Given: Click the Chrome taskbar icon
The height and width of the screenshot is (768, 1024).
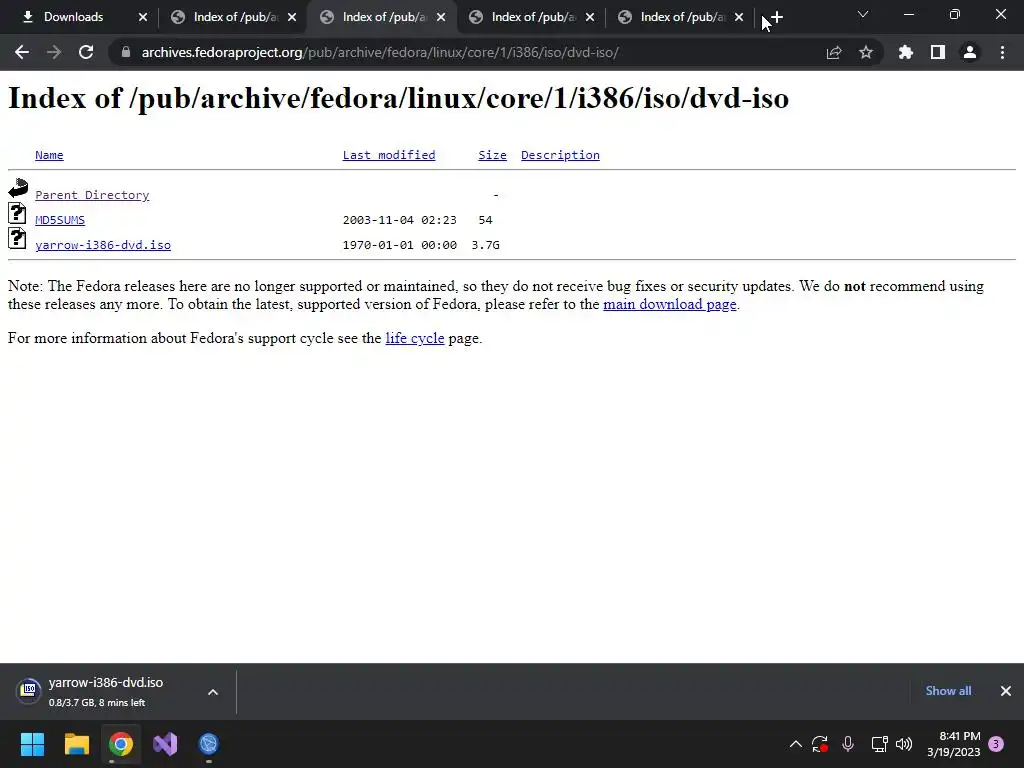Looking at the screenshot, I should pos(121,744).
